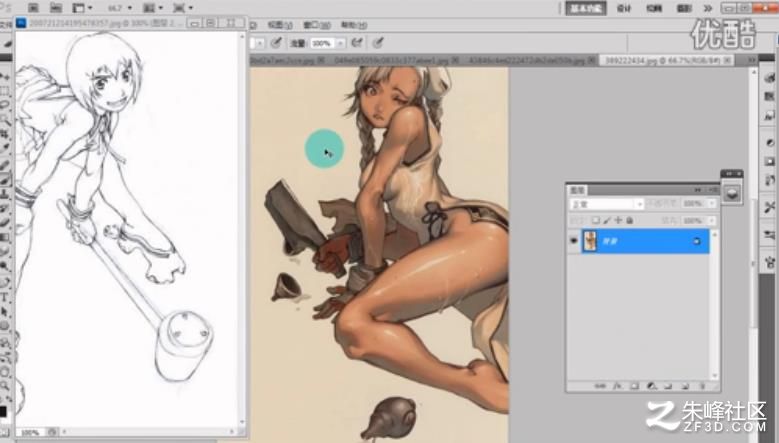Add a layer mask from Layers panel footer
This screenshot has height=443, width=779.
coord(634,385)
